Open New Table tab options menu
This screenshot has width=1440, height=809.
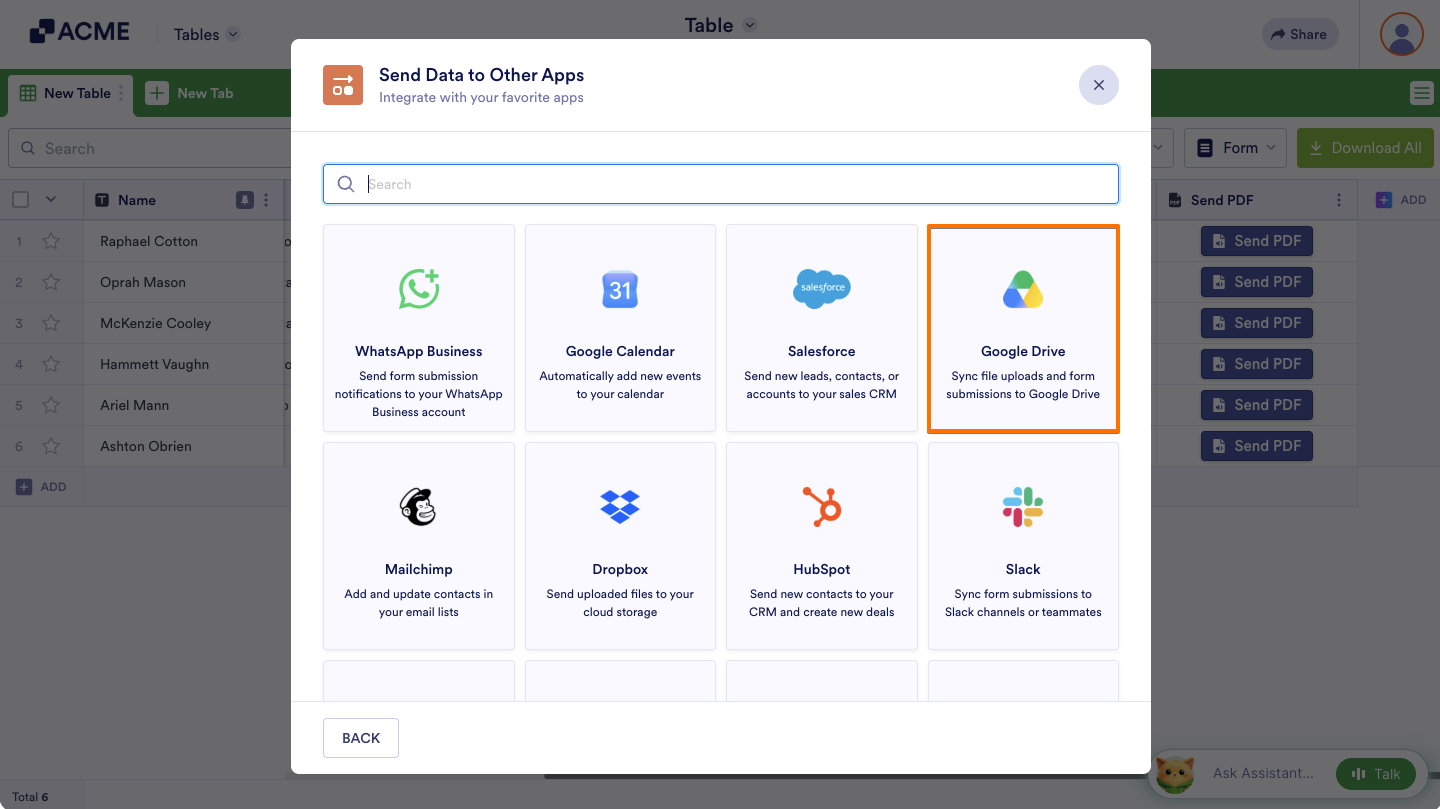[122, 93]
